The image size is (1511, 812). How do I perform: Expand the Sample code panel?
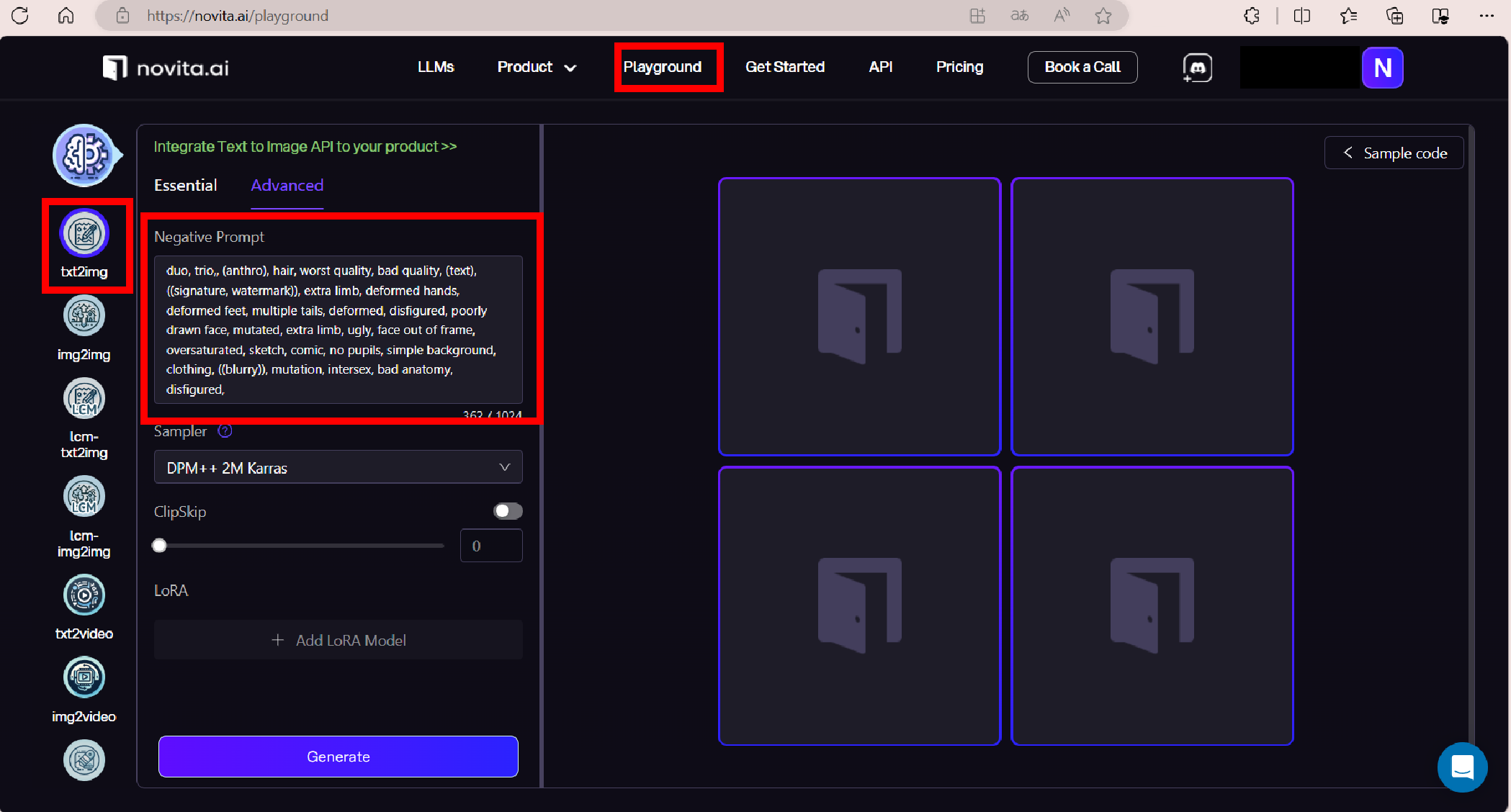coord(1394,153)
